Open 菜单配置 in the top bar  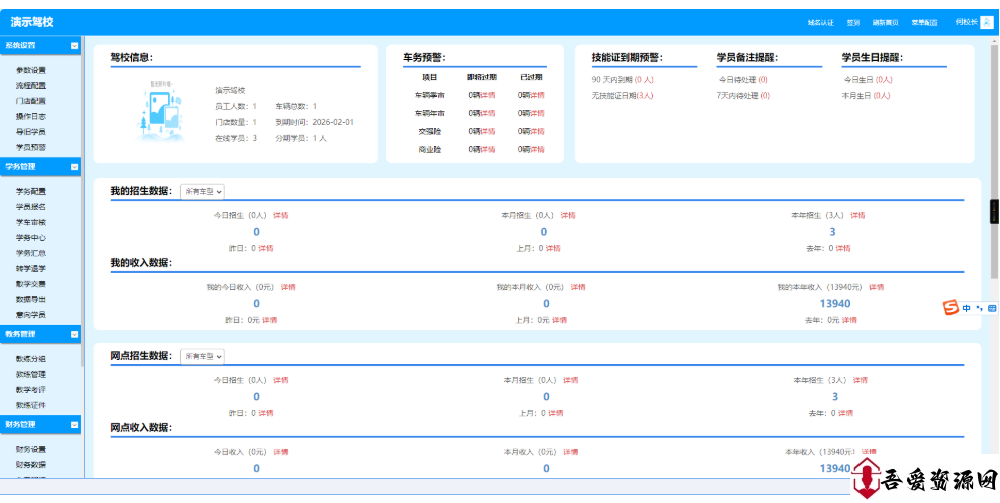click(924, 23)
